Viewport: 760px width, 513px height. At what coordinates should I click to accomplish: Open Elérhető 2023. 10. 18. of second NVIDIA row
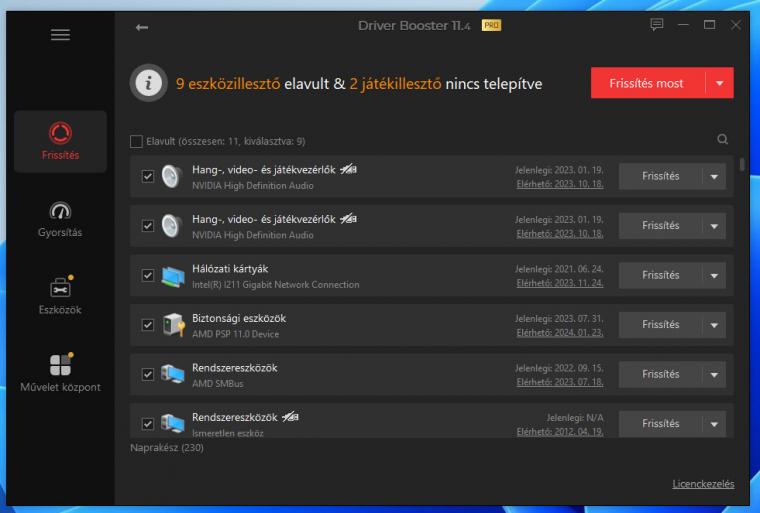tap(560, 234)
